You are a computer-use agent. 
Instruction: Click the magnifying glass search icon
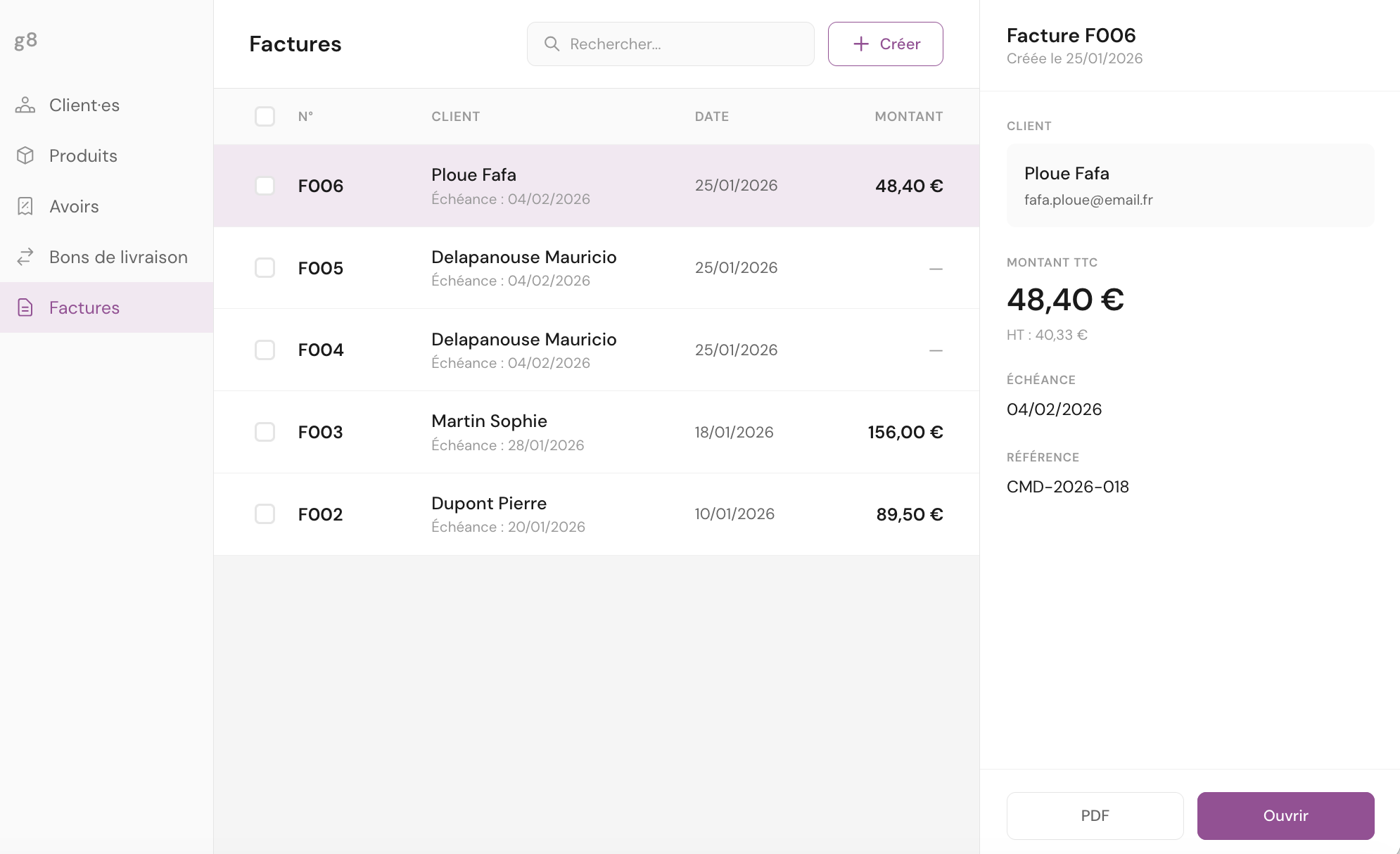pyautogui.click(x=552, y=44)
